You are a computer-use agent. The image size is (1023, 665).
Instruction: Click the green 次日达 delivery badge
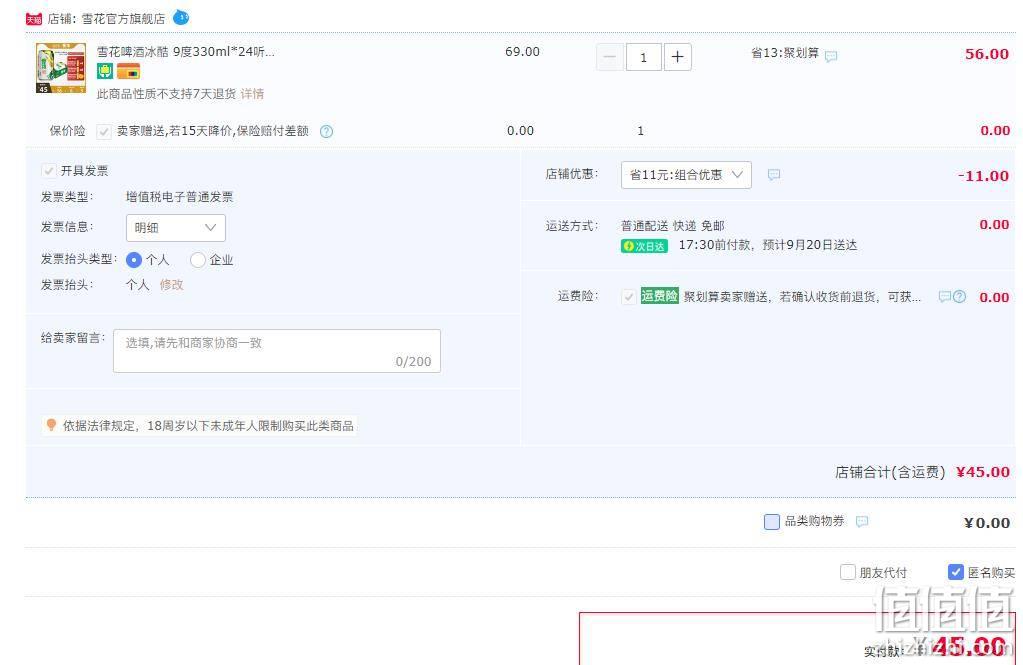(644, 246)
